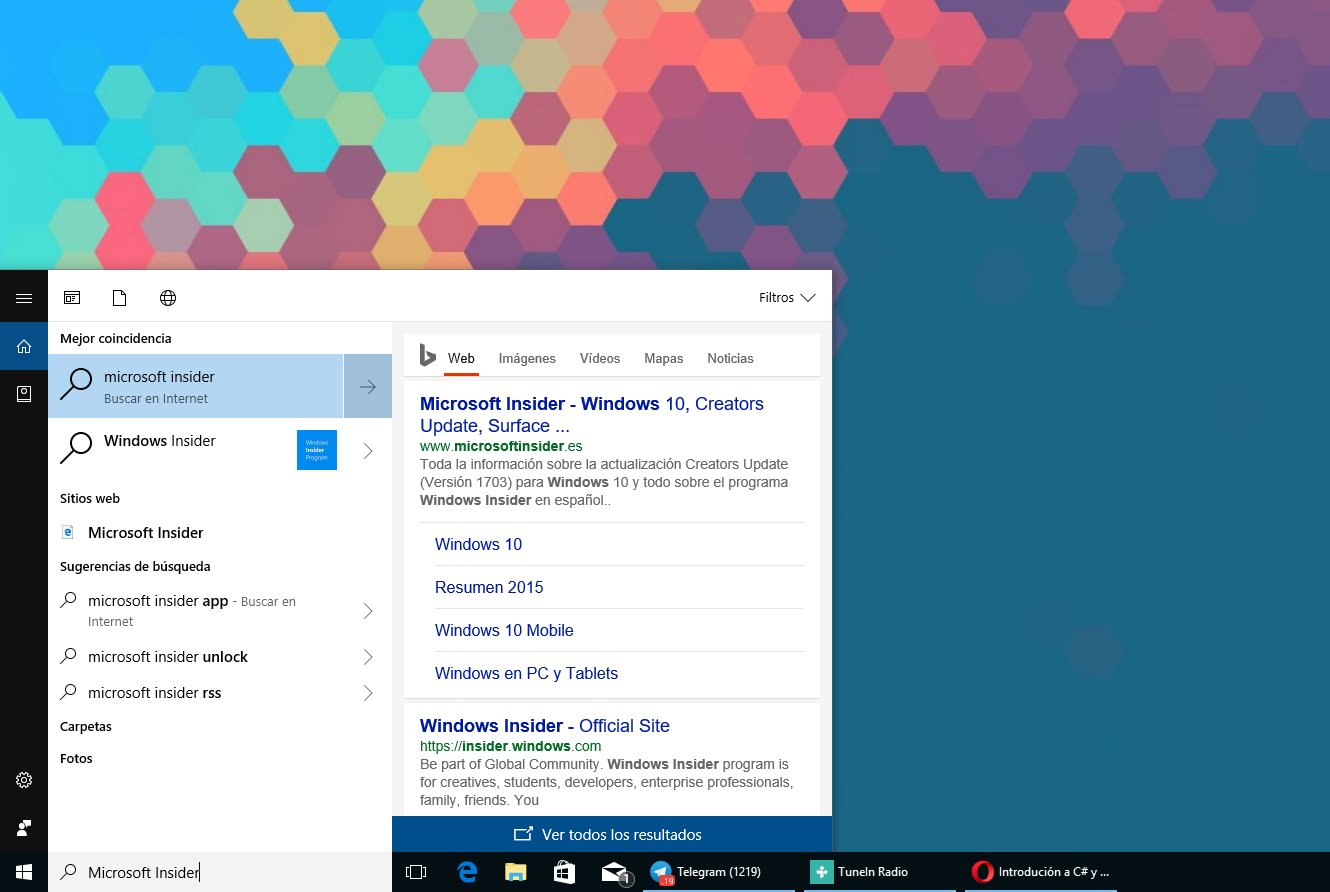Open the Windows Start button

[24, 872]
